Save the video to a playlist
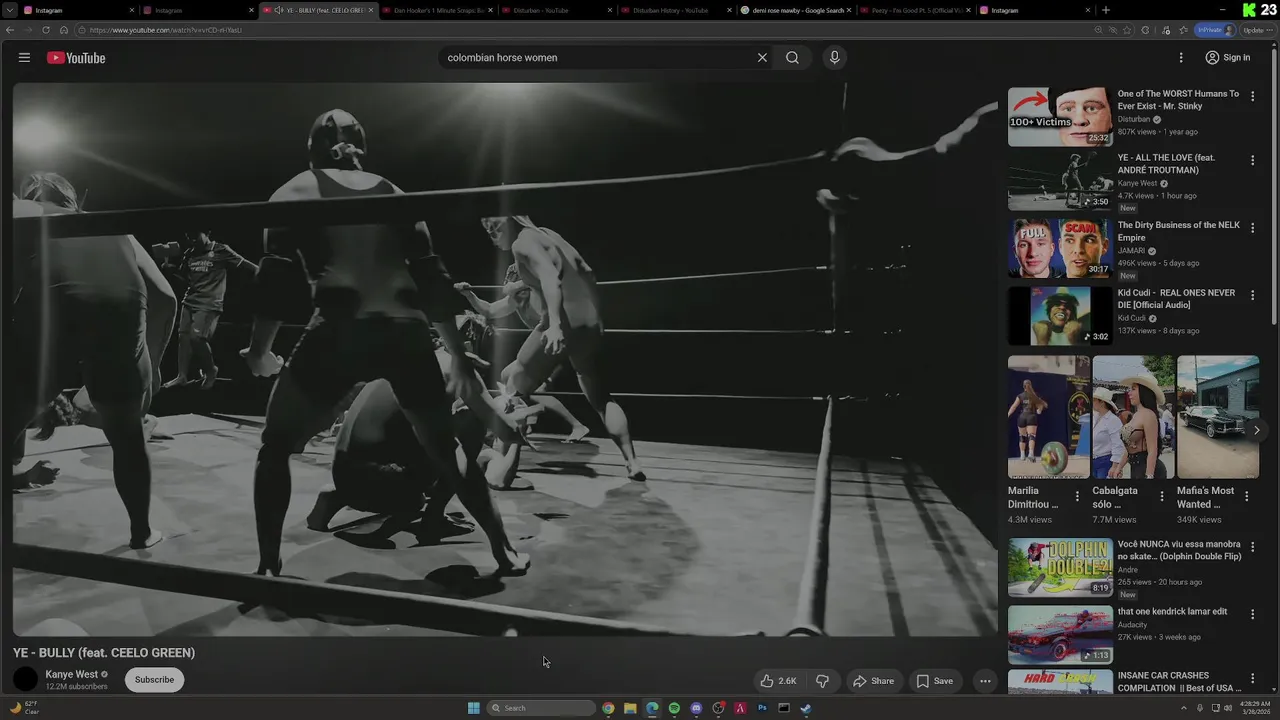 (934, 681)
